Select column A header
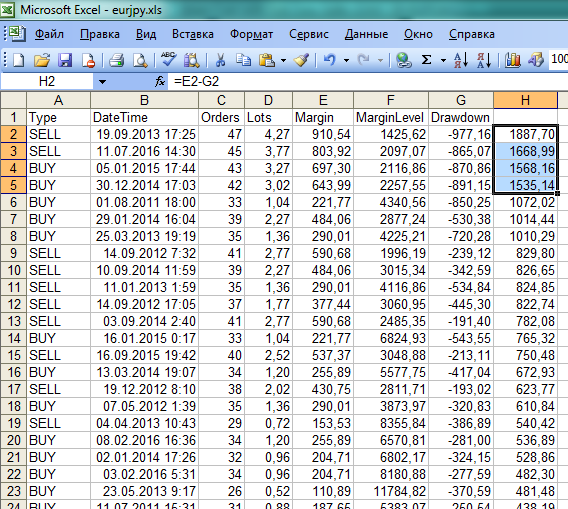The image size is (568, 509). pos(58,100)
